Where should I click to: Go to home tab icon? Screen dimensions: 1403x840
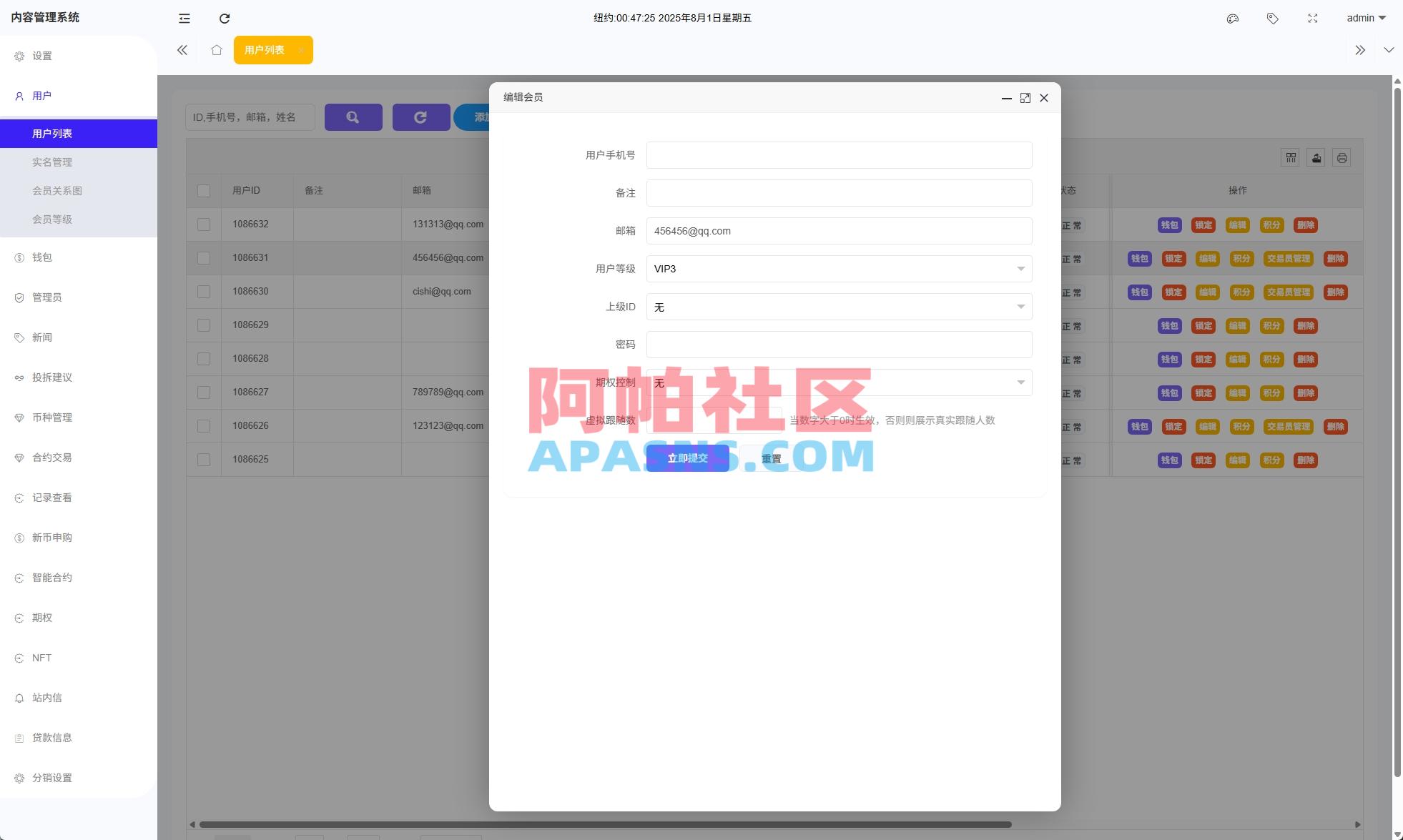217,50
